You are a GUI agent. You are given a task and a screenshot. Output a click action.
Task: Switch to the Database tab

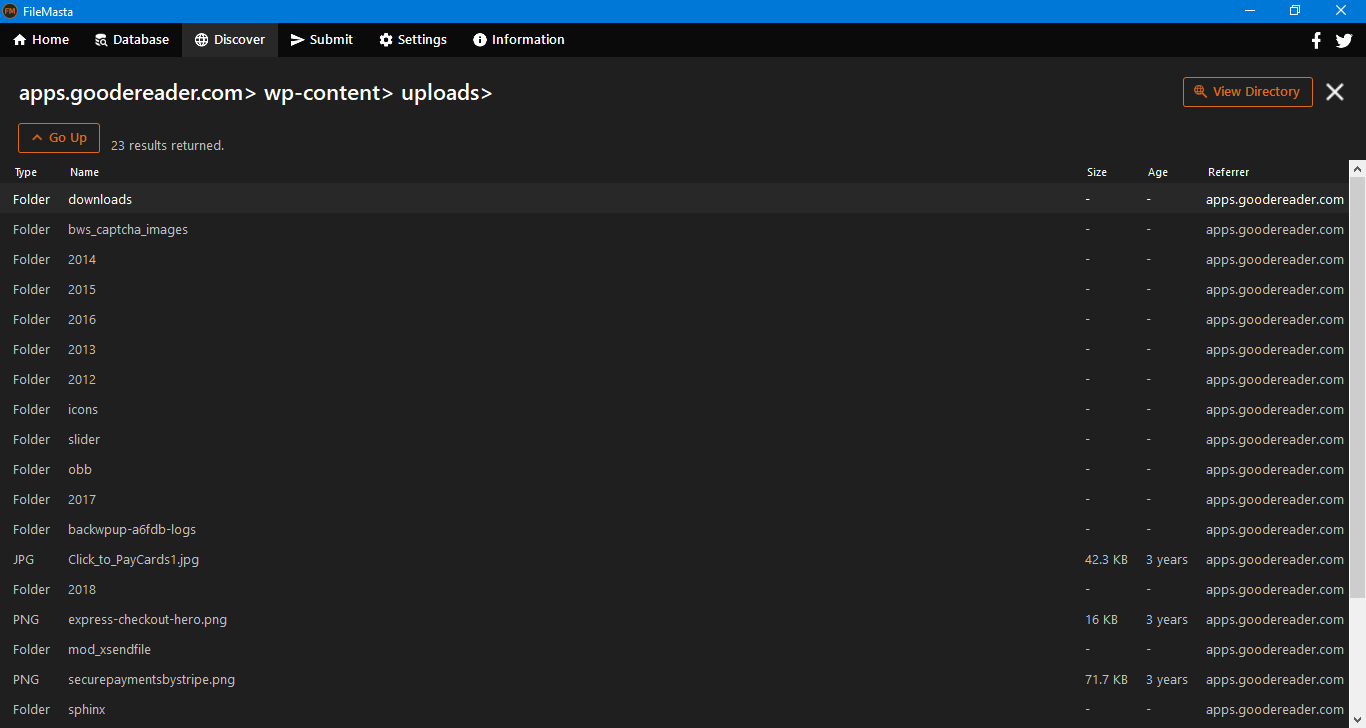click(x=132, y=40)
